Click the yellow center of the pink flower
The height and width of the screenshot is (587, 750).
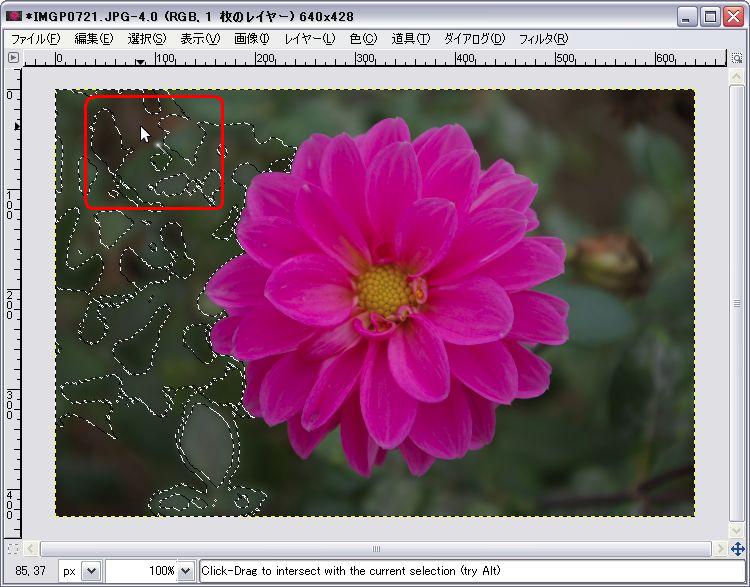tap(383, 290)
